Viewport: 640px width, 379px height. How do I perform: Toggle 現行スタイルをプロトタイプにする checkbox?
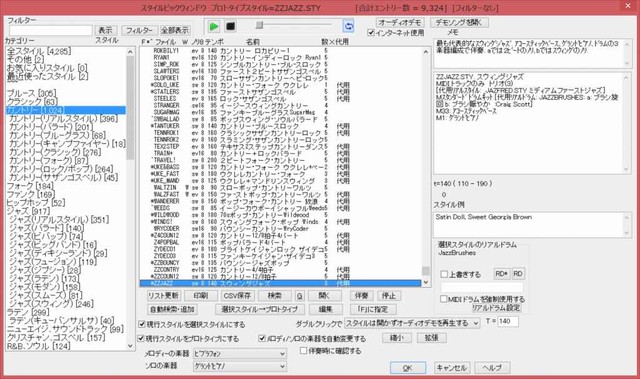(x=141, y=338)
